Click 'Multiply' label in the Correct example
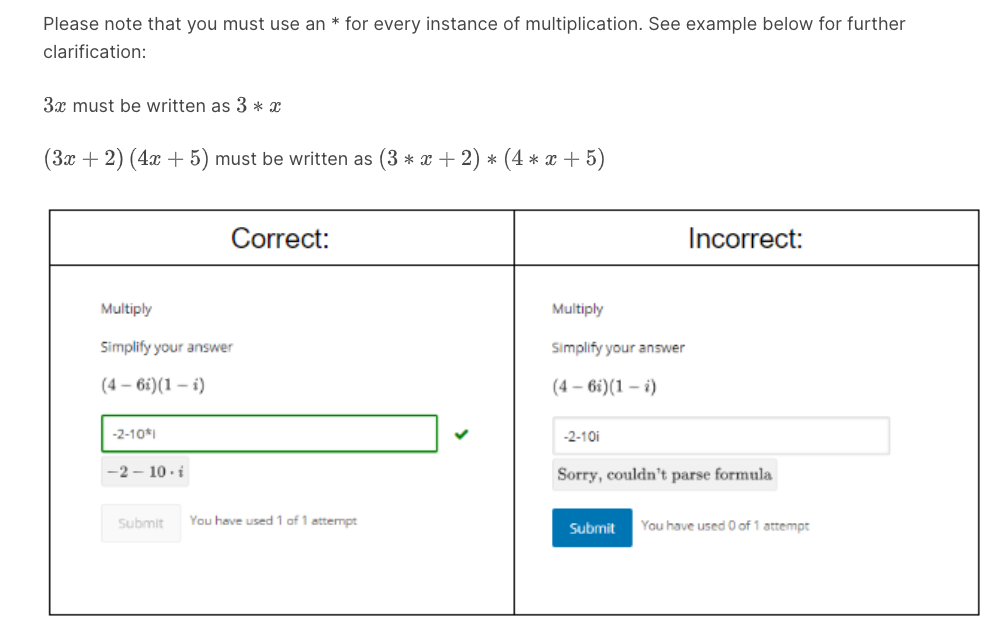The width and height of the screenshot is (996, 637). [126, 309]
